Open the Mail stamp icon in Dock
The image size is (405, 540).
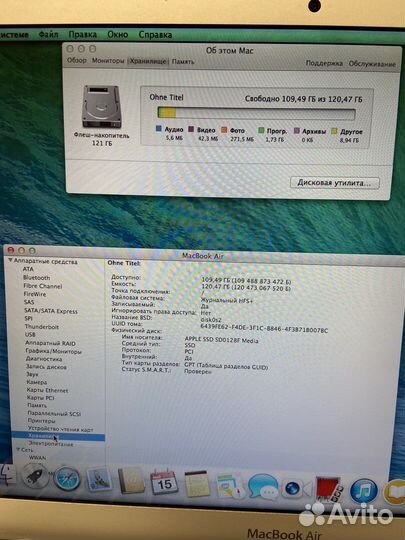pos(99,480)
